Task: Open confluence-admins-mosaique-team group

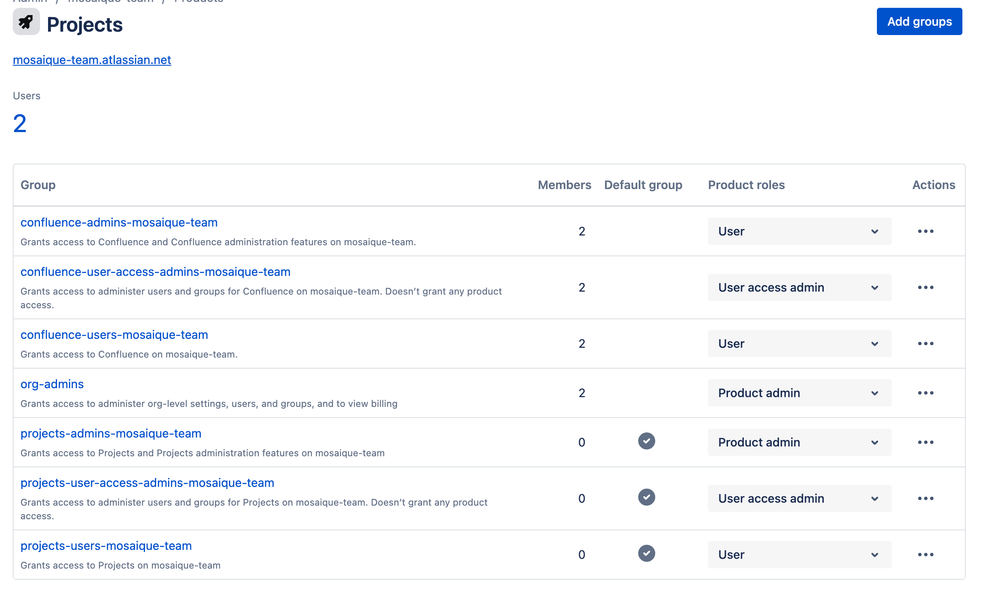Action: click(119, 222)
